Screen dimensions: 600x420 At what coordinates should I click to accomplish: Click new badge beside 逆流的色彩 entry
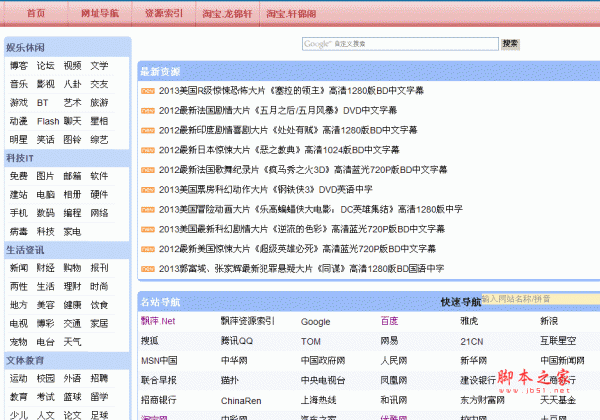tap(148, 229)
